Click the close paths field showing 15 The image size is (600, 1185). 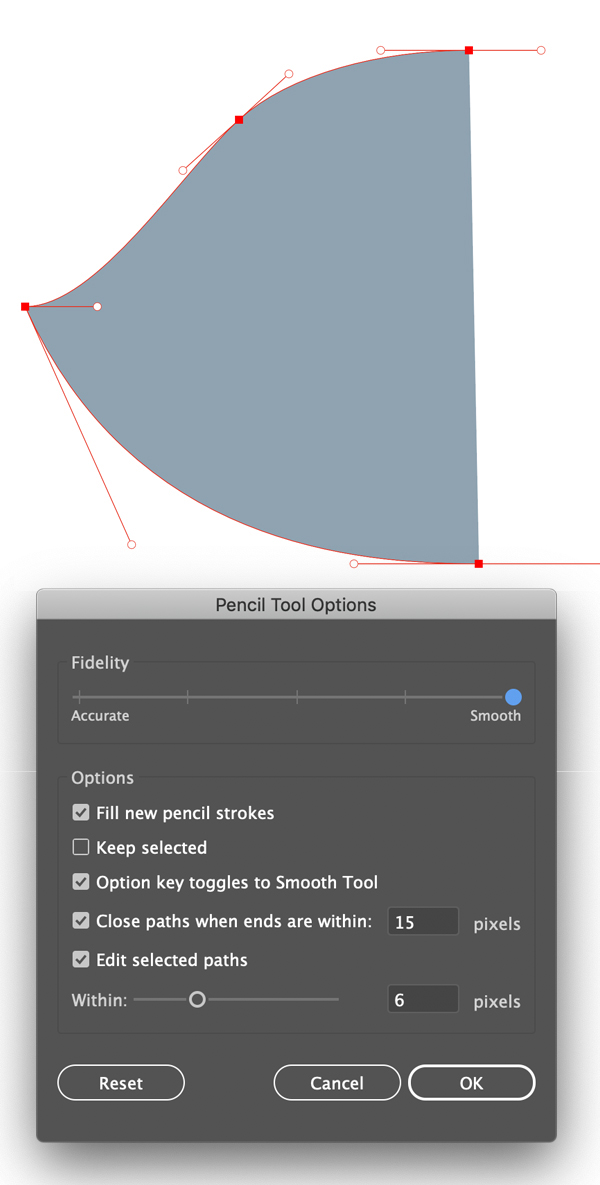pos(422,922)
